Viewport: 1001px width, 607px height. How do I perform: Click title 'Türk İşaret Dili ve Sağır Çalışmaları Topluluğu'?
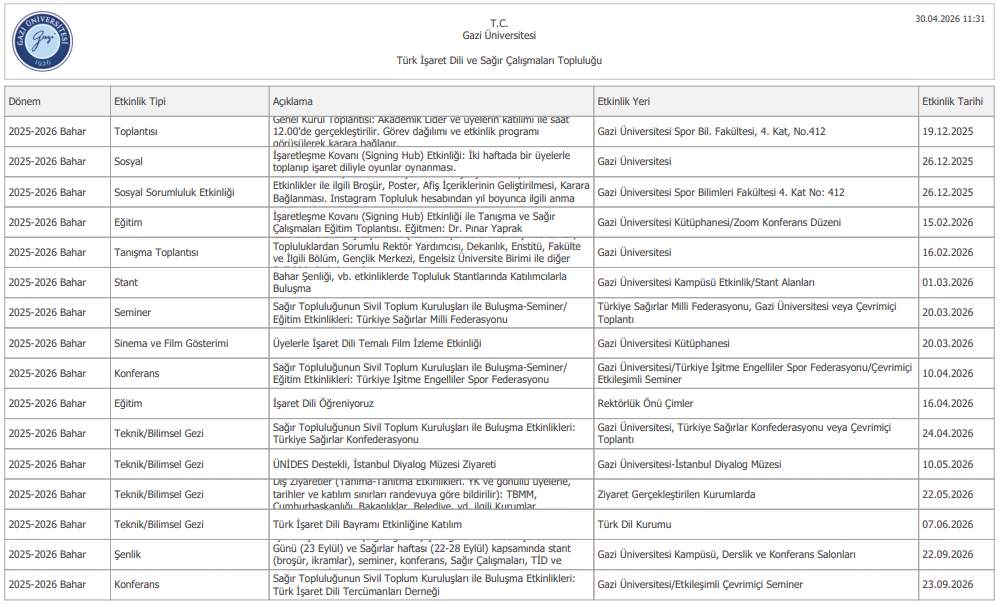[x=499, y=61]
